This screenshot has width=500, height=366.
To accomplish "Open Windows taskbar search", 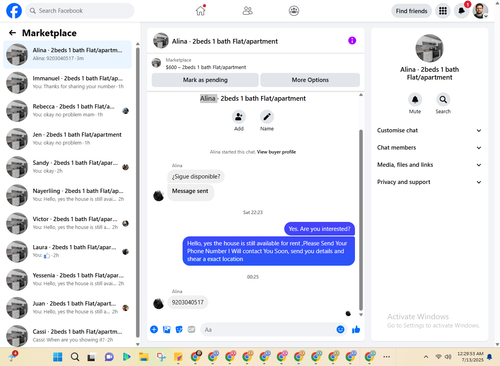I will point(75,357).
